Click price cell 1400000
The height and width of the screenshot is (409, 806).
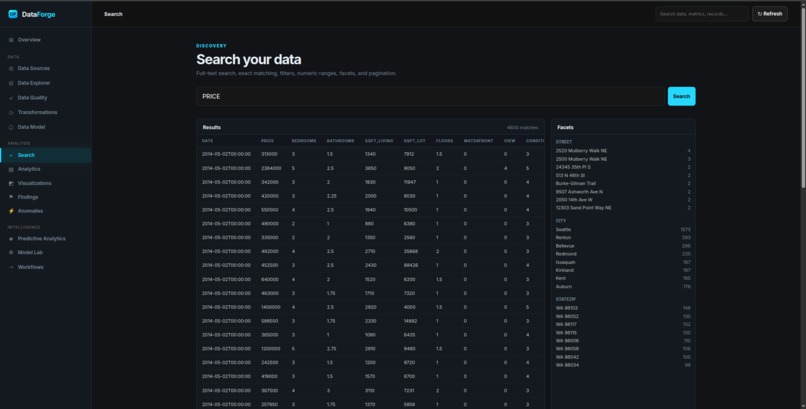[x=270, y=307]
